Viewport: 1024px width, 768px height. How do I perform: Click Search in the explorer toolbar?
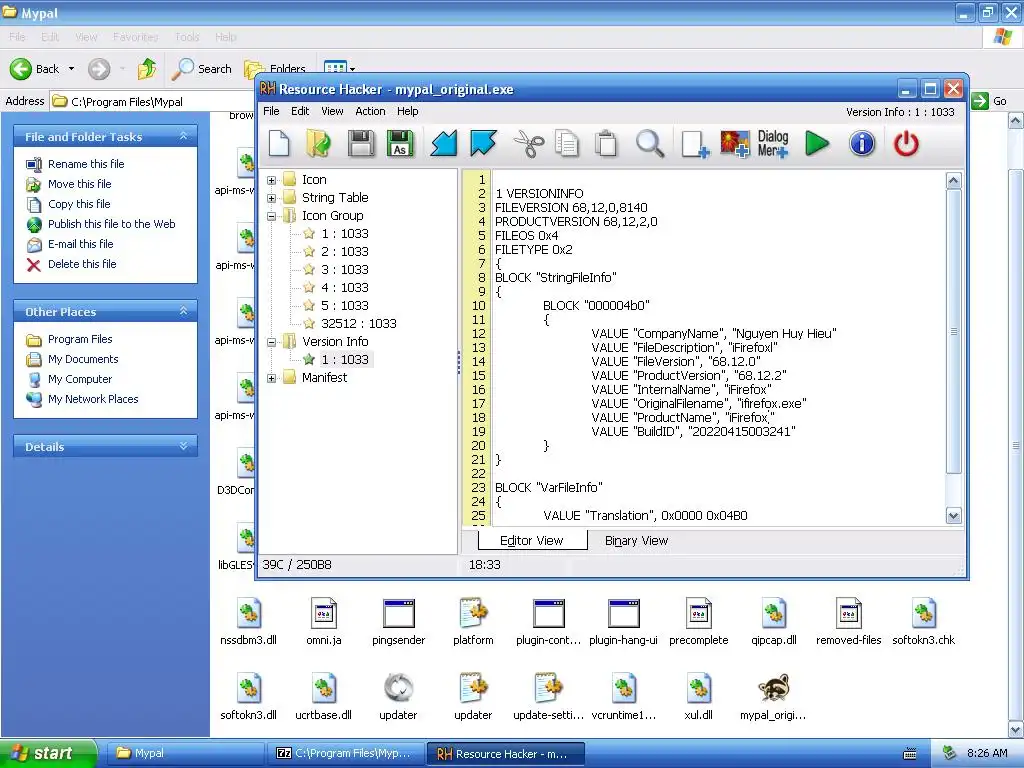201,69
